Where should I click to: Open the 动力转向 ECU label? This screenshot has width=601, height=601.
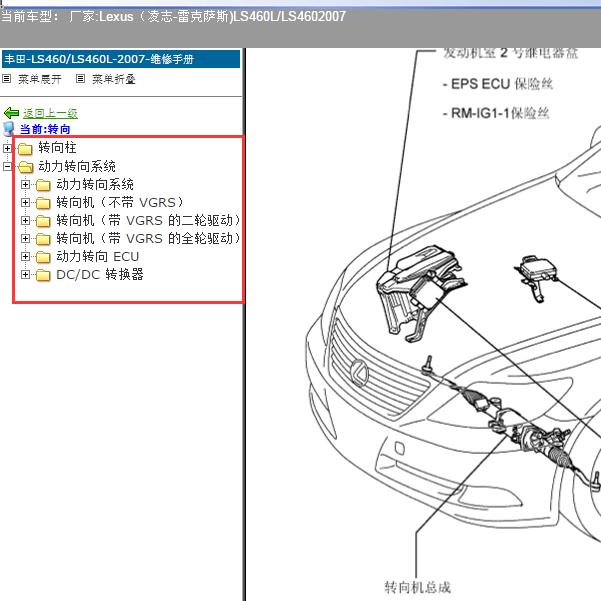click(x=97, y=256)
